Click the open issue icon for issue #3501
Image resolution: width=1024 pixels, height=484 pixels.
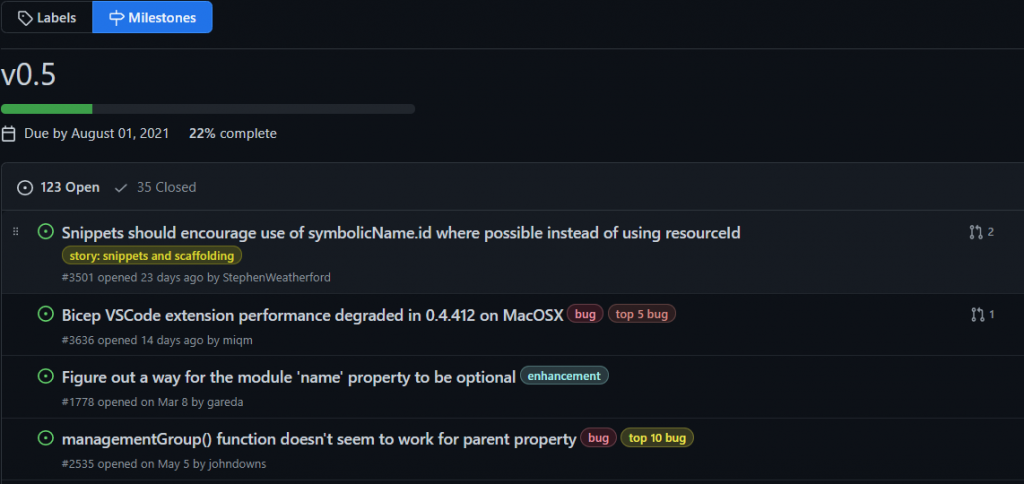pos(45,232)
